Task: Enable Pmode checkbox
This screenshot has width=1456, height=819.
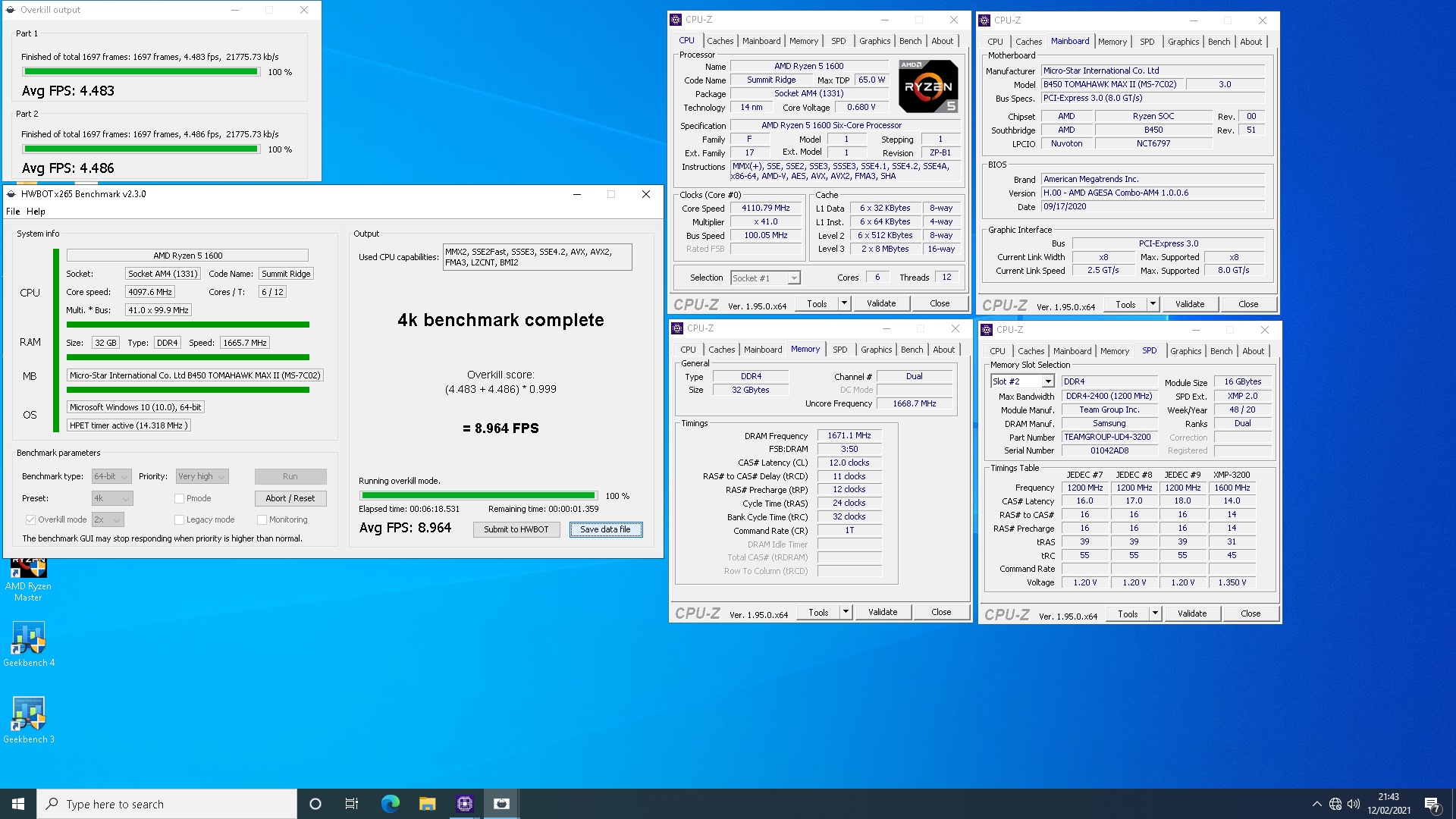Action: click(x=180, y=498)
